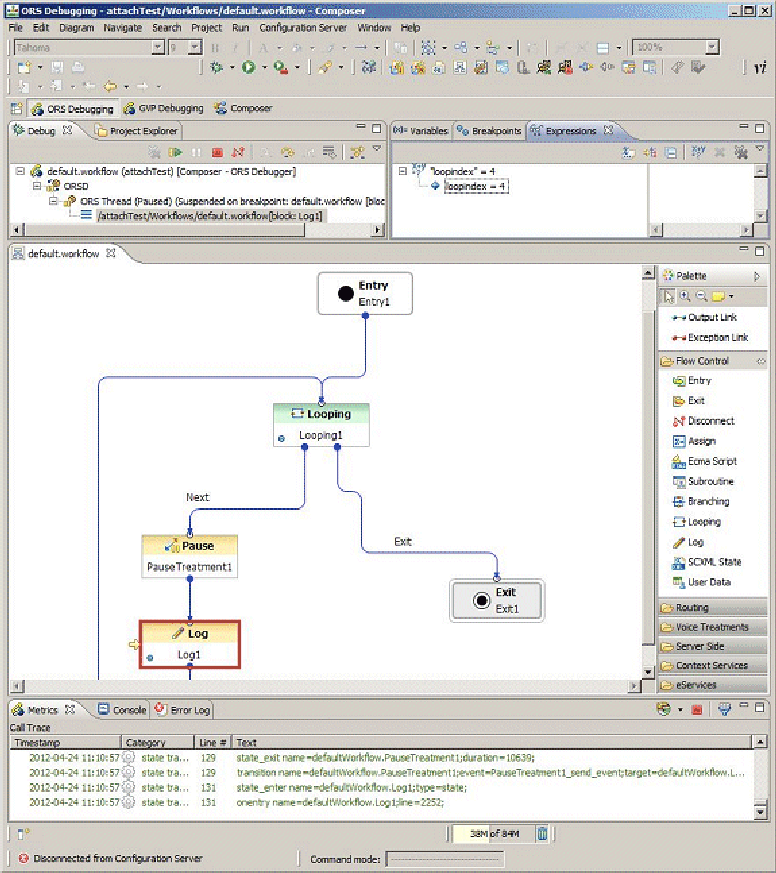Choose the Disconnect block in palette
The width and height of the screenshot is (776, 873).
click(x=710, y=421)
